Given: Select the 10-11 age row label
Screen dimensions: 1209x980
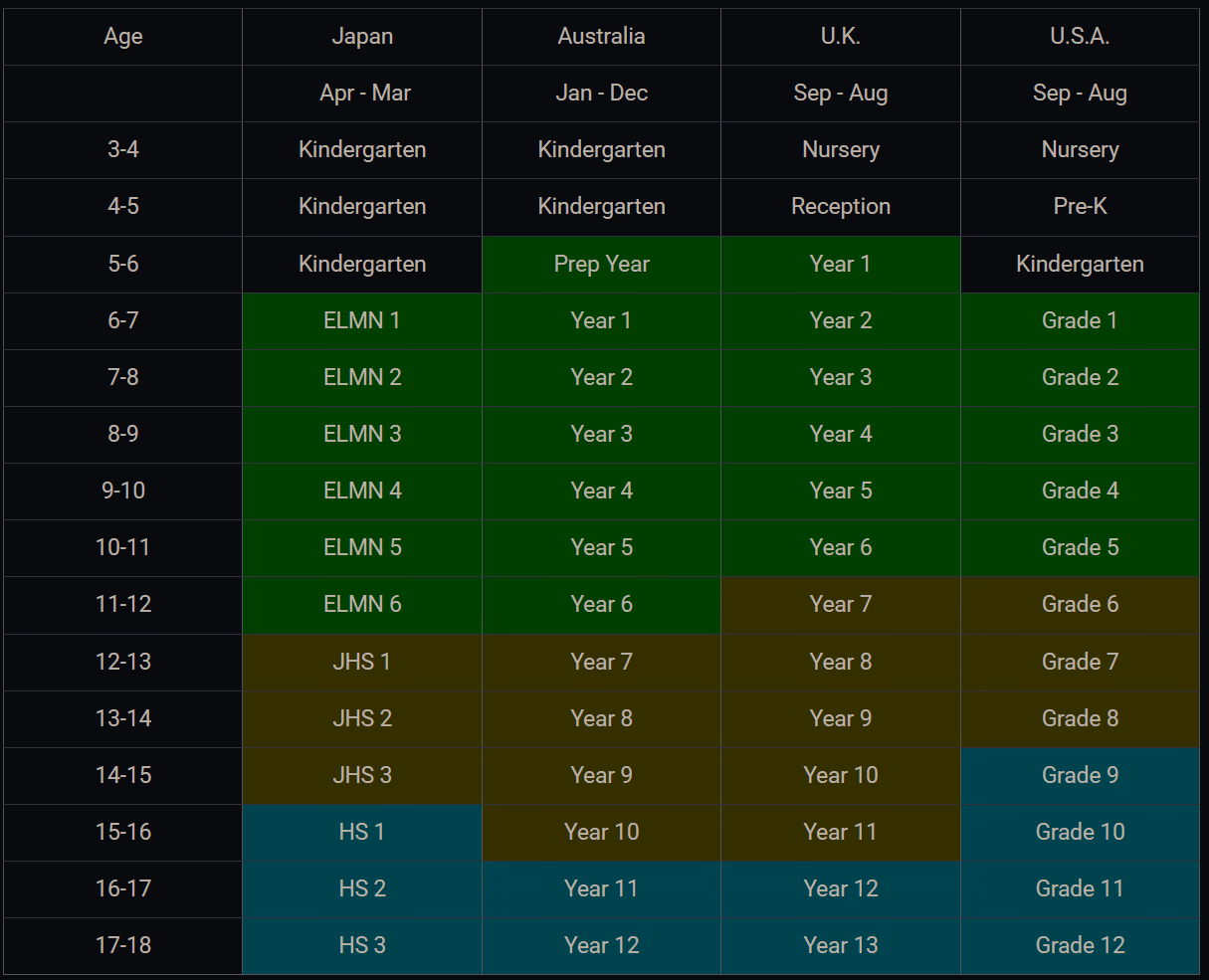Looking at the screenshot, I should tap(123, 548).
